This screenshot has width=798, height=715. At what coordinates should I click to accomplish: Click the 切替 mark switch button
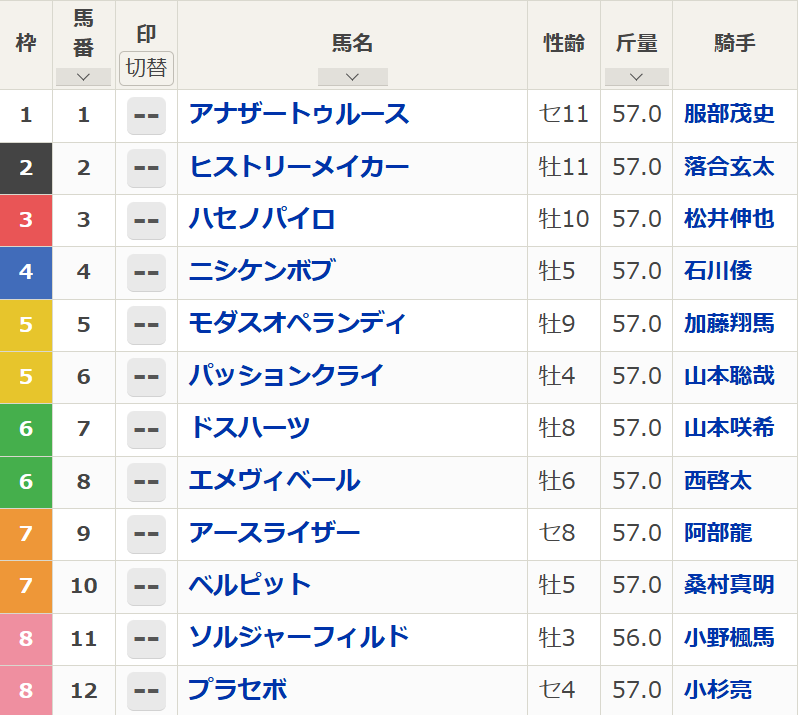[x=146, y=68]
